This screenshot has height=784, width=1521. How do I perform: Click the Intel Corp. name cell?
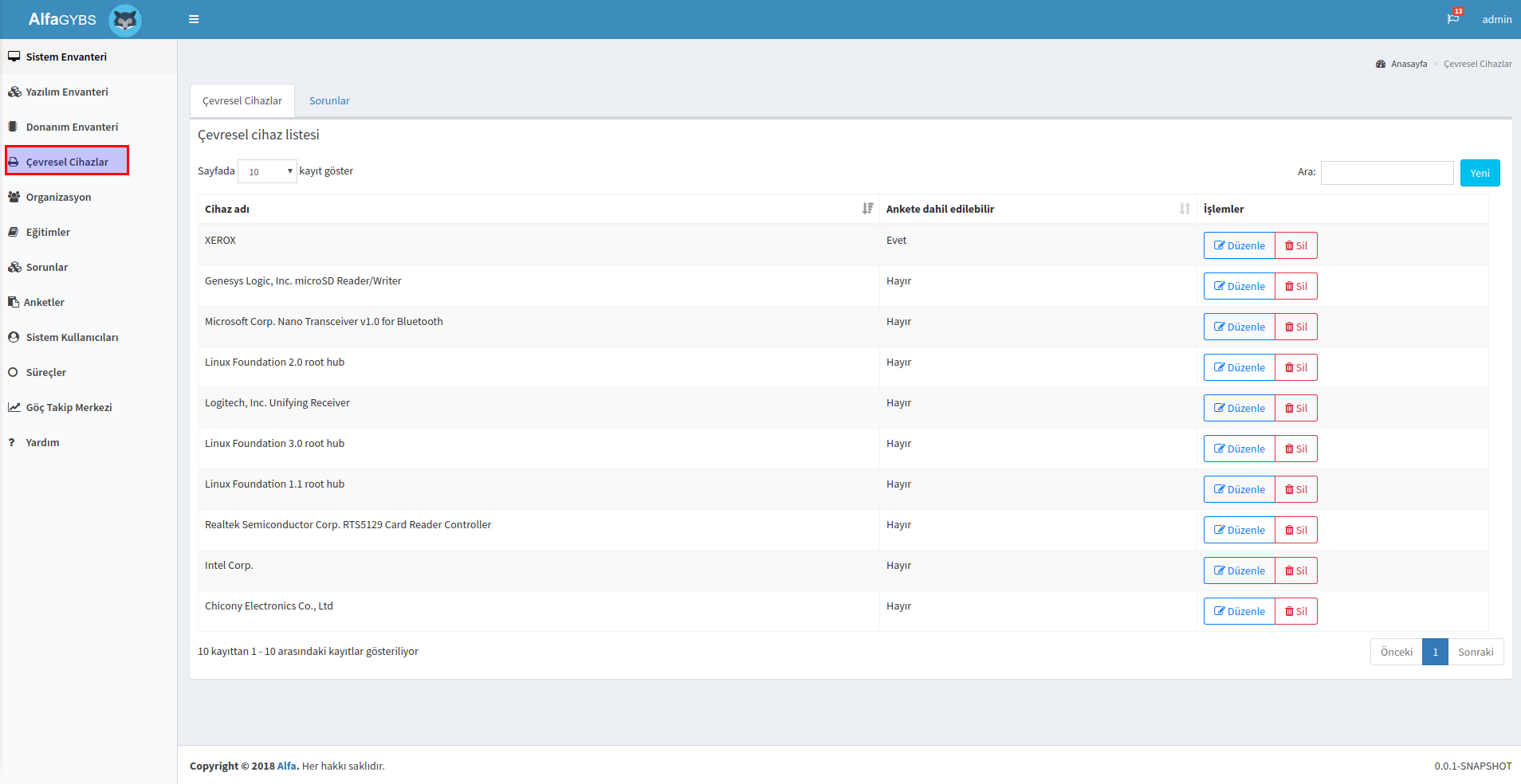point(539,570)
